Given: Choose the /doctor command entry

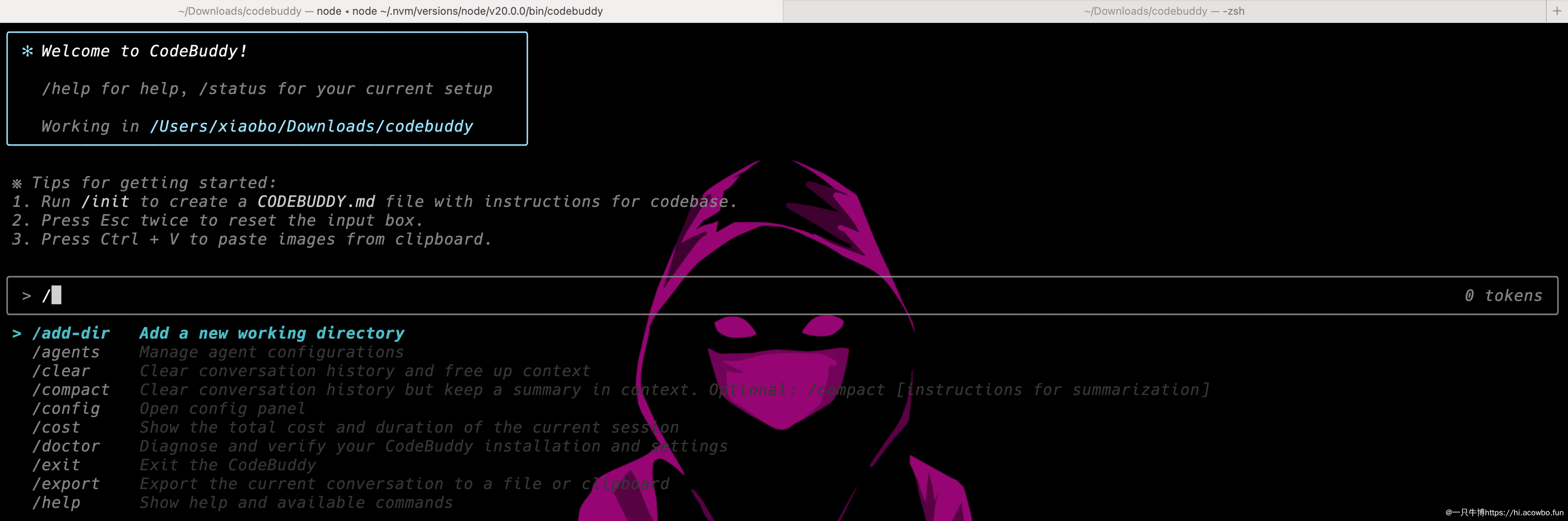Looking at the screenshot, I should 66,446.
